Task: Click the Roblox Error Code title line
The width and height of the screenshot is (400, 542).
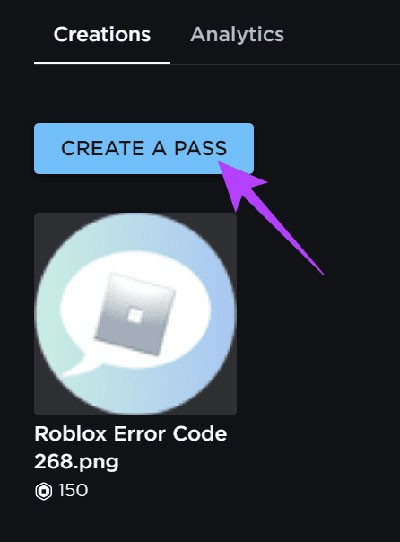Action: pyautogui.click(x=131, y=433)
